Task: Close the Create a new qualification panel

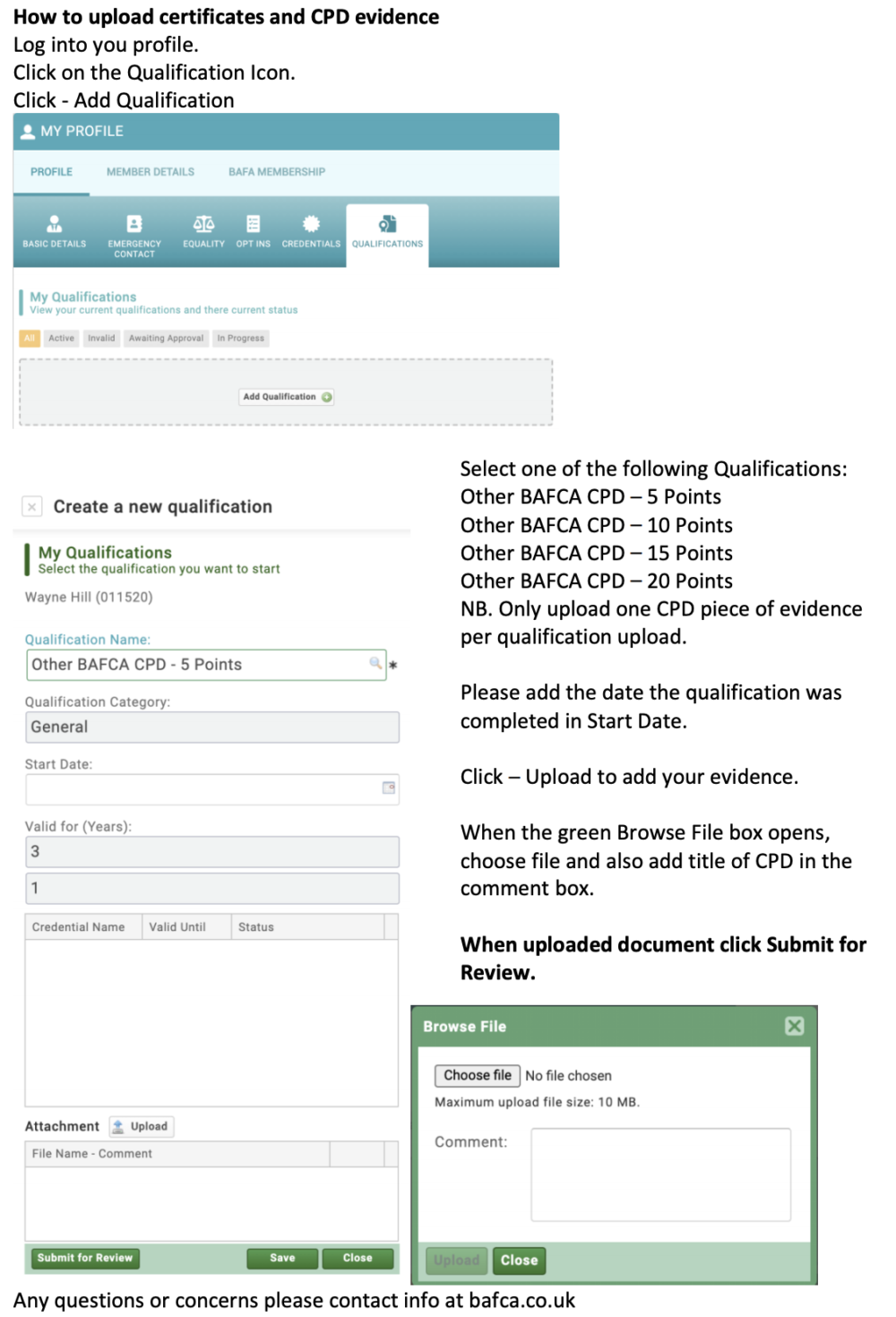Action: [x=32, y=507]
